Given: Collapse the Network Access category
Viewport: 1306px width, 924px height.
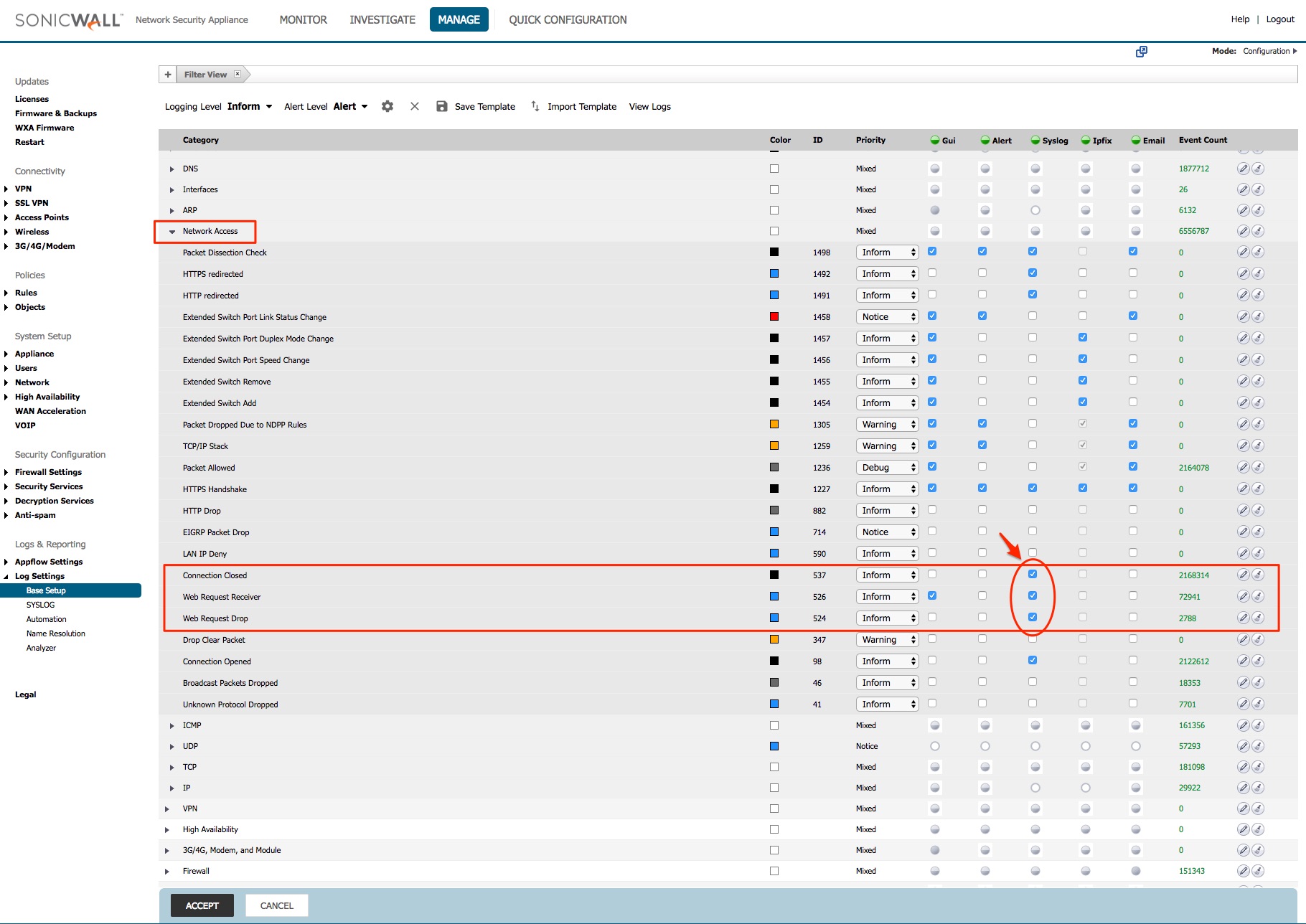Looking at the screenshot, I should (x=172, y=232).
